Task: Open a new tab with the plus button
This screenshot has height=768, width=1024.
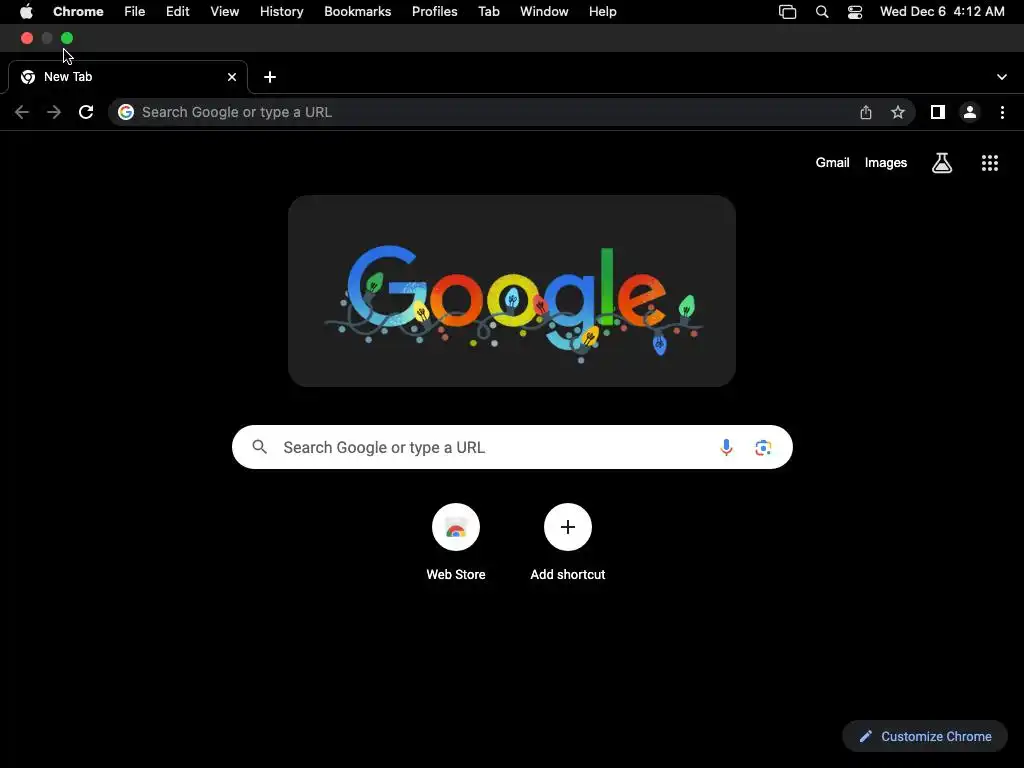Action: click(x=270, y=77)
